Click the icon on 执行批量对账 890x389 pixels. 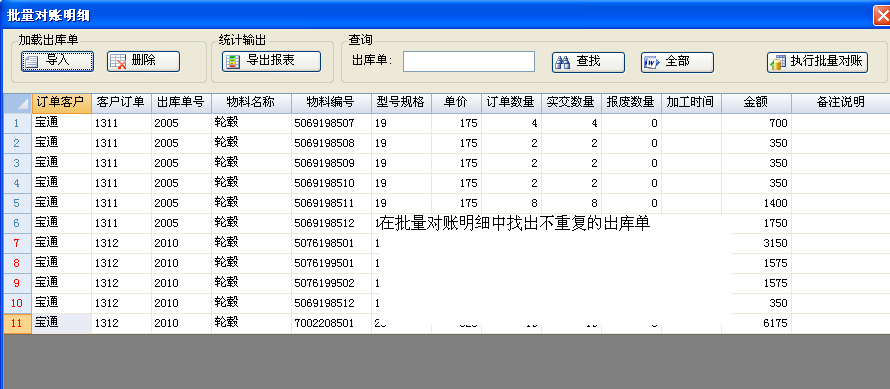[x=778, y=62]
